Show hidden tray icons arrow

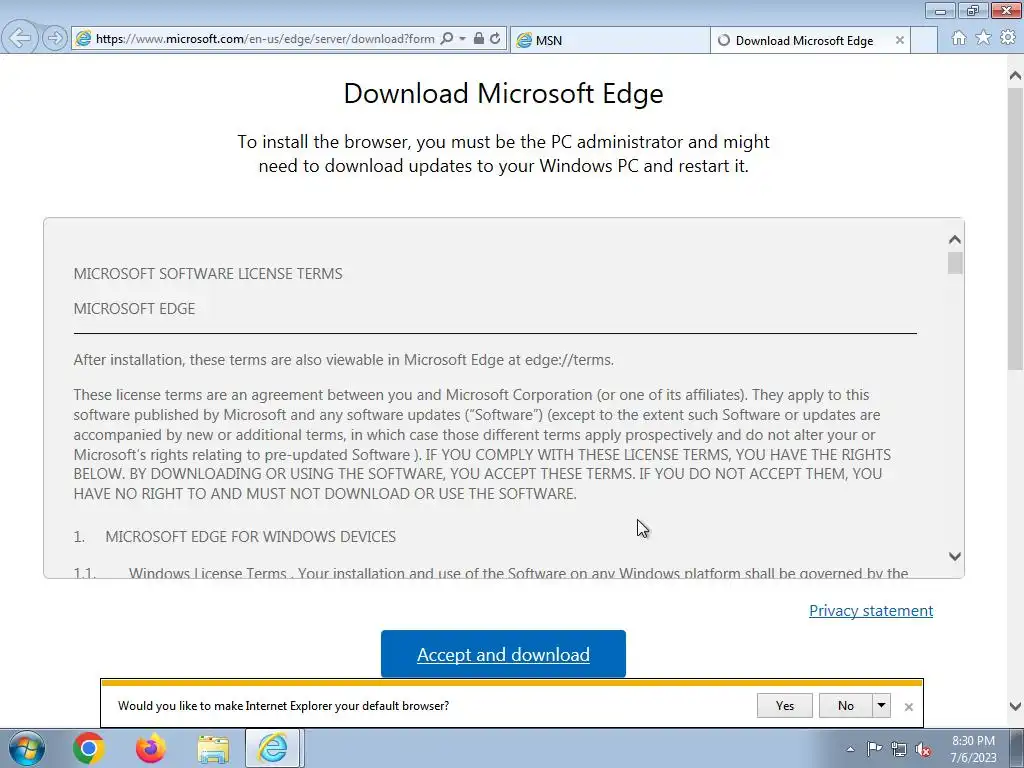(850, 749)
